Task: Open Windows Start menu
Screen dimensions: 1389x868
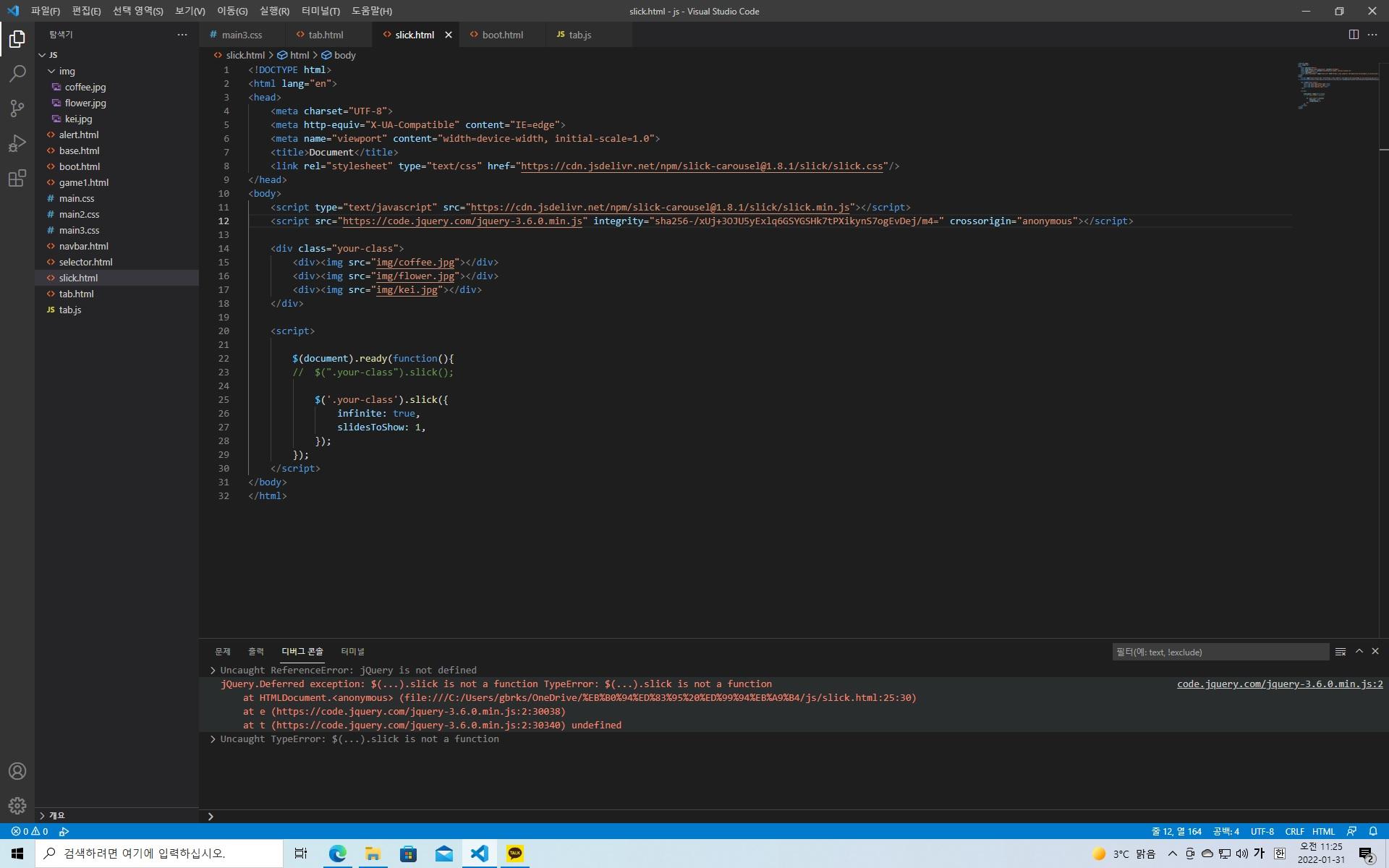Action: tap(17, 854)
